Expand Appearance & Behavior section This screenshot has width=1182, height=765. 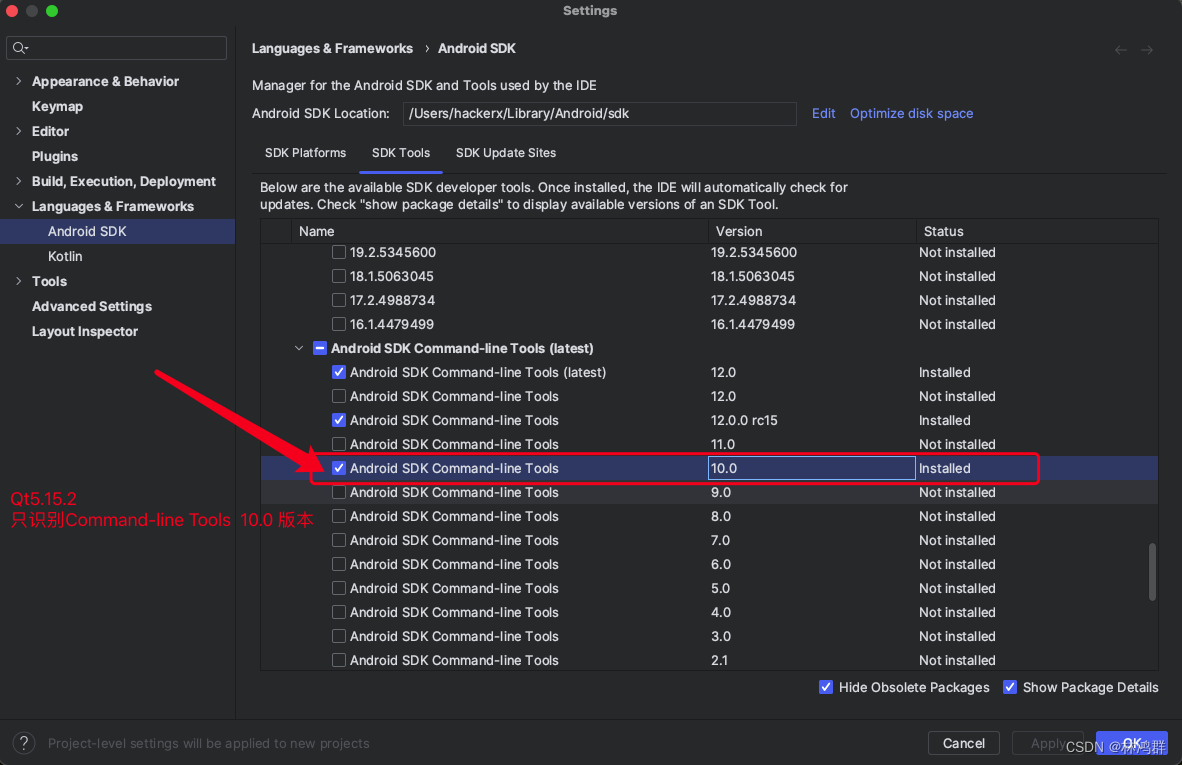click(19, 81)
